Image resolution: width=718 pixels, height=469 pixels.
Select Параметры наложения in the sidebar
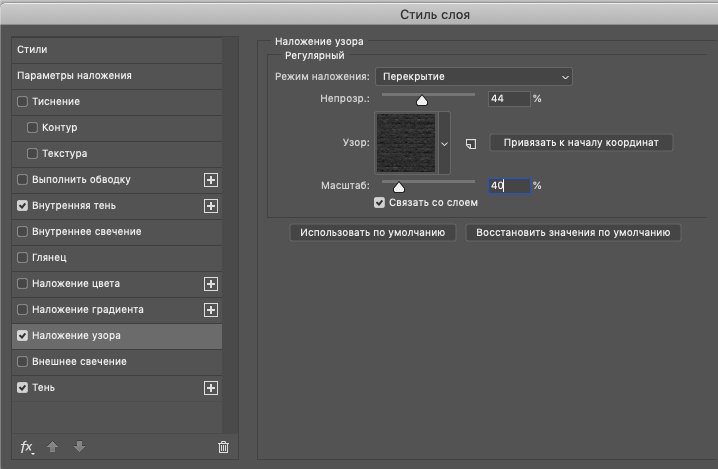[117, 76]
